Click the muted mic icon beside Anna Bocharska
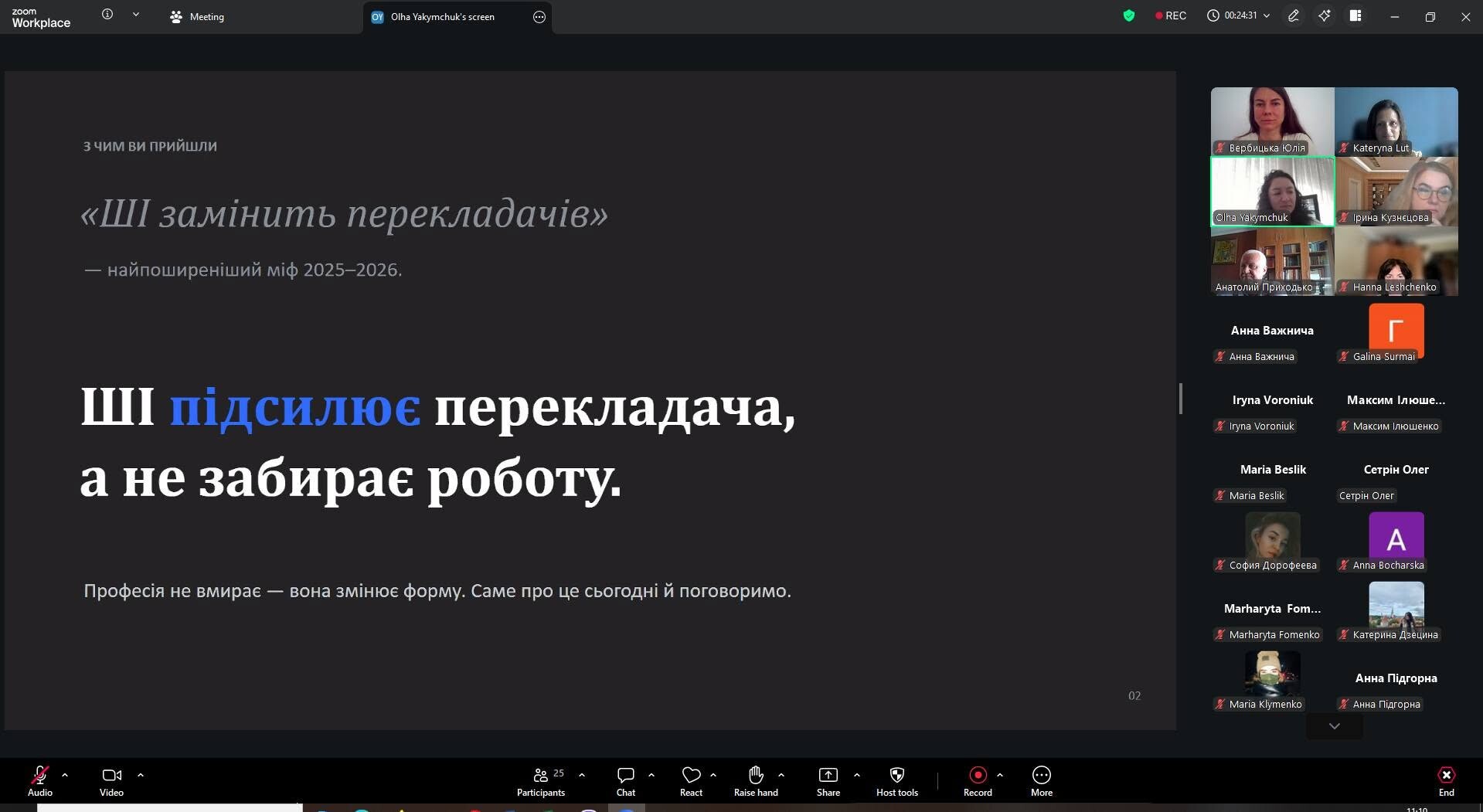Screen dimensions: 1483x812 coord(1344,565)
